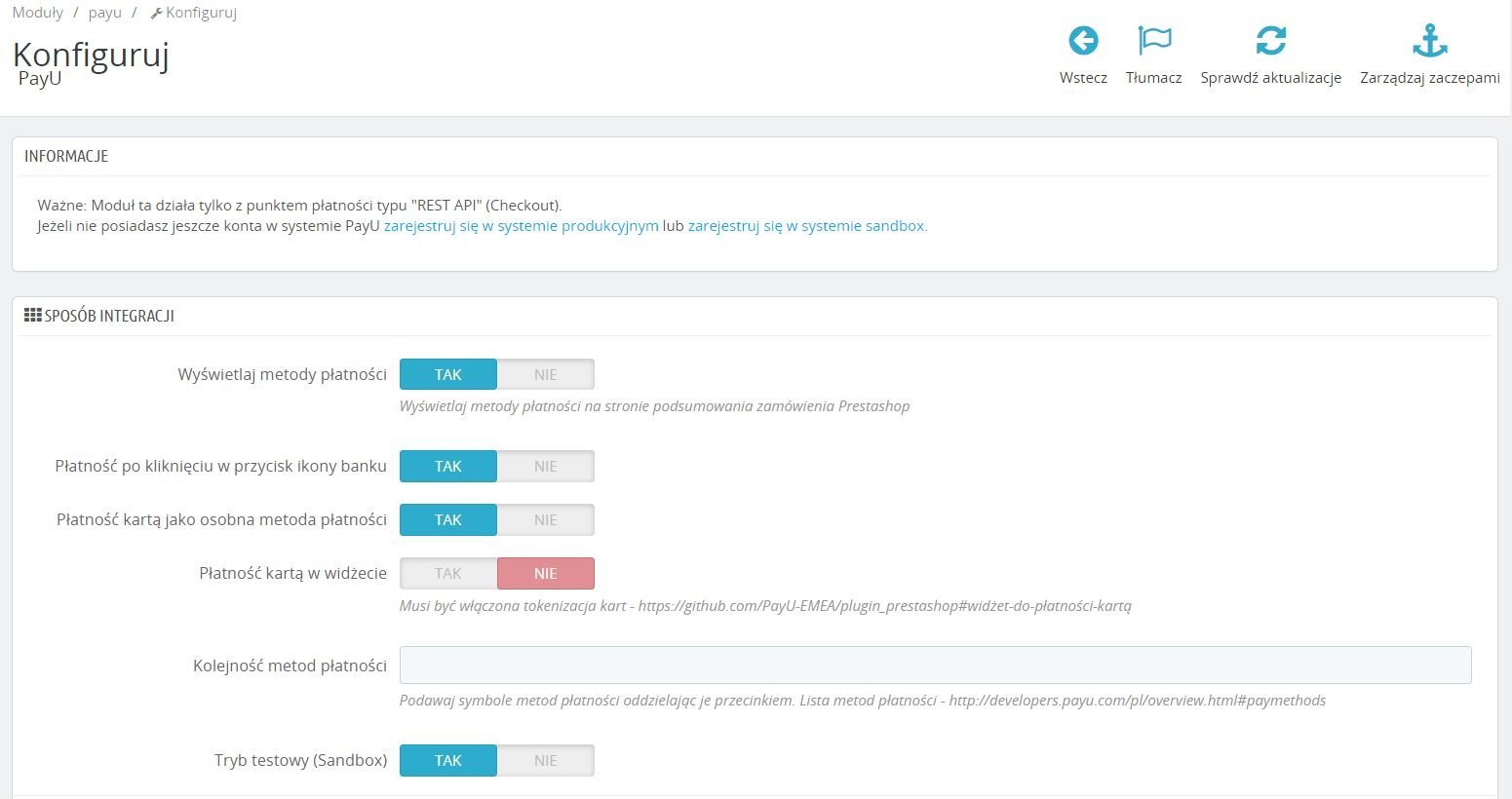This screenshot has height=799, width=1512.
Task: Choose TAK for Płatność po kliknięciu w przycisk ikony banku
Action: (x=448, y=466)
